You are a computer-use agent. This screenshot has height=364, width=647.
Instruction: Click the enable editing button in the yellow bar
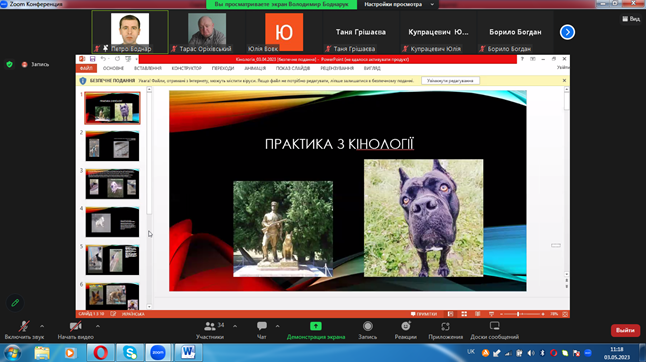coord(450,81)
